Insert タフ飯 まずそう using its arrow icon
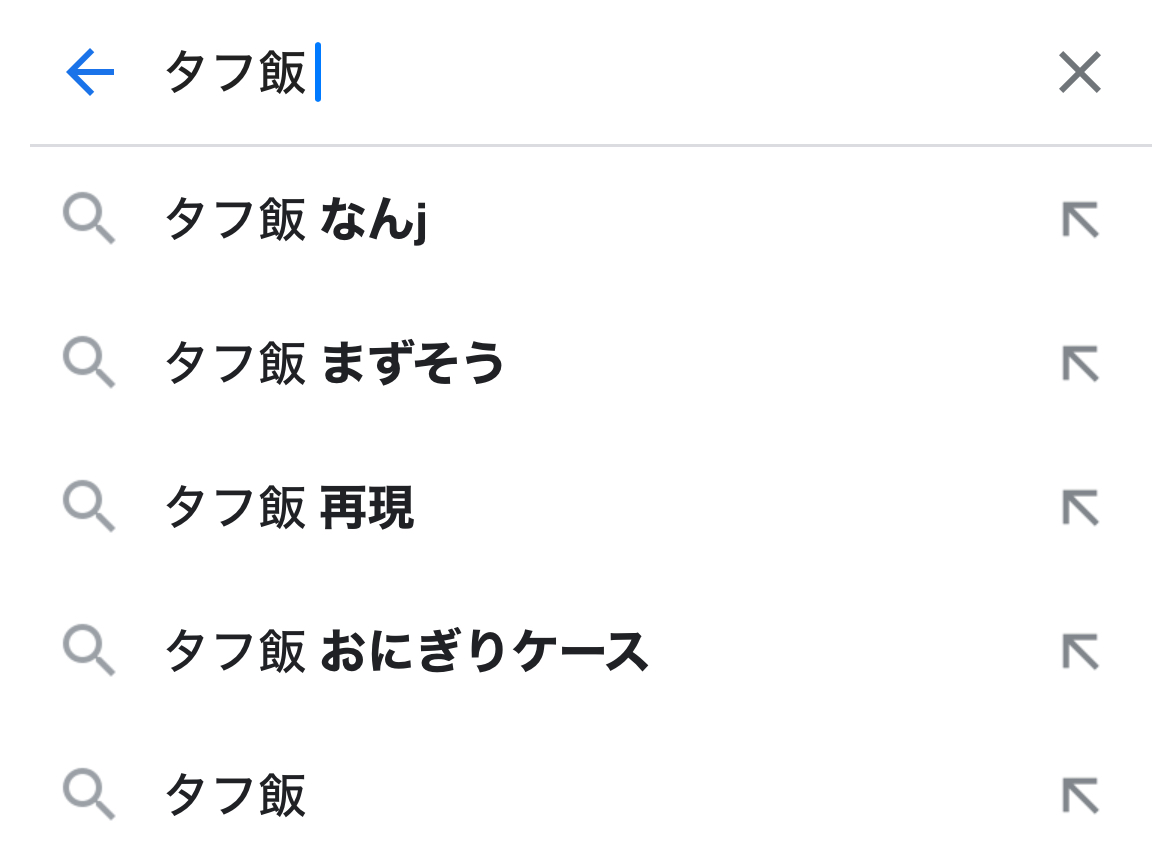The height and width of the screenshot is (865, 1170). pyautogui.click(x=1080, y=364)
